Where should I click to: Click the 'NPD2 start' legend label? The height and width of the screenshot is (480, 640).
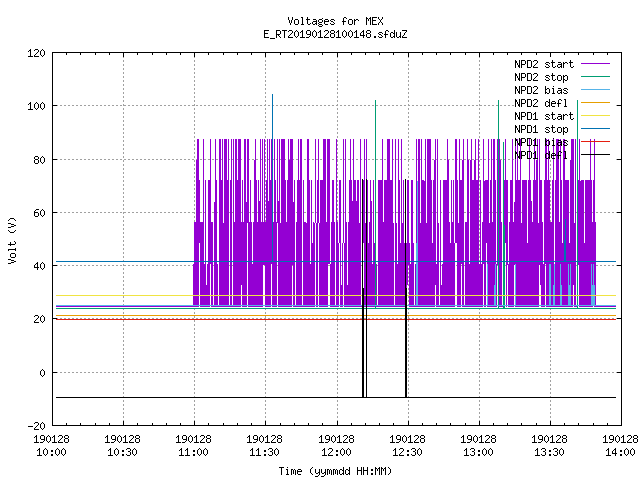coord(544,64)
